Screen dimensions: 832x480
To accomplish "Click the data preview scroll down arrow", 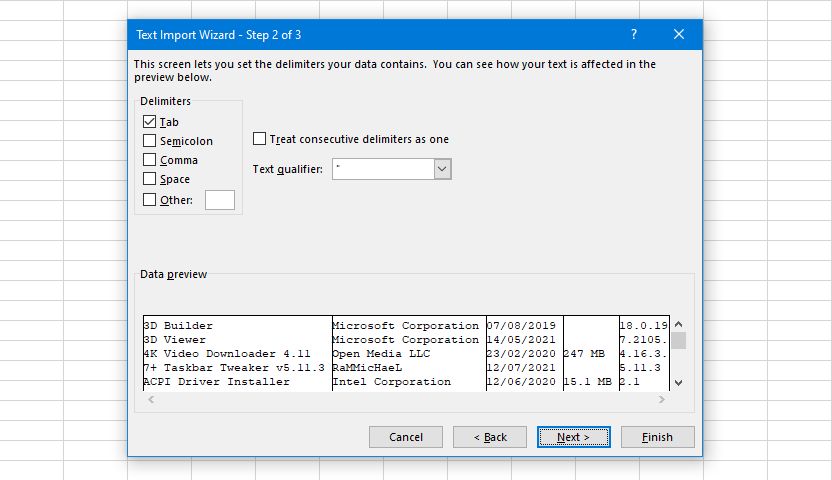I will [679, 382].
